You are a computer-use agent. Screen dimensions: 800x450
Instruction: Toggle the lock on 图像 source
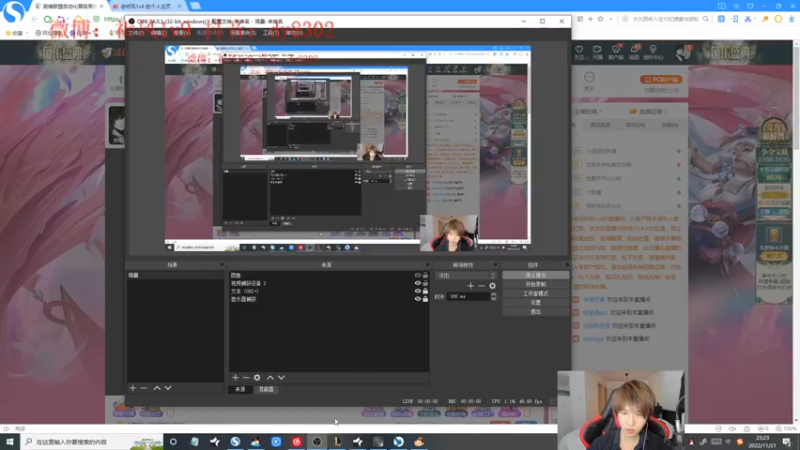click(x=425, y=275)
